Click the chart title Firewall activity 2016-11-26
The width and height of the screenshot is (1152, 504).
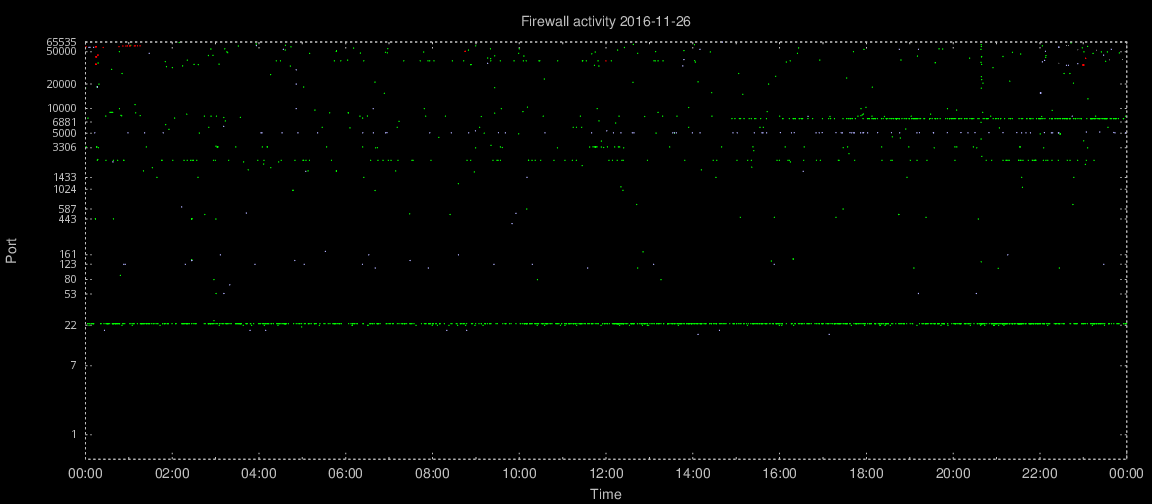[605, 22]
